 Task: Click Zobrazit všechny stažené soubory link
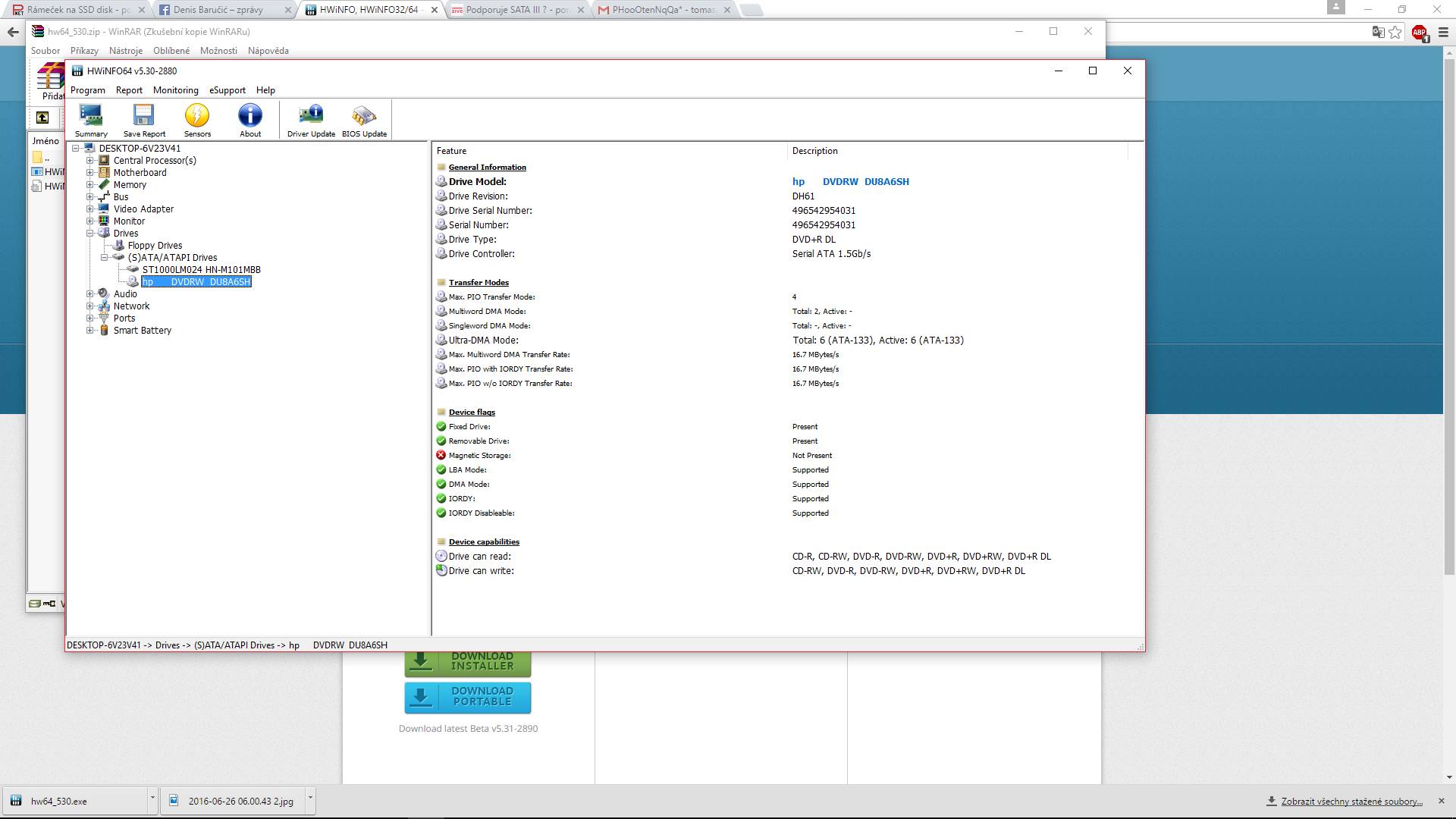pyautogui.click(x=1351, y=801)
